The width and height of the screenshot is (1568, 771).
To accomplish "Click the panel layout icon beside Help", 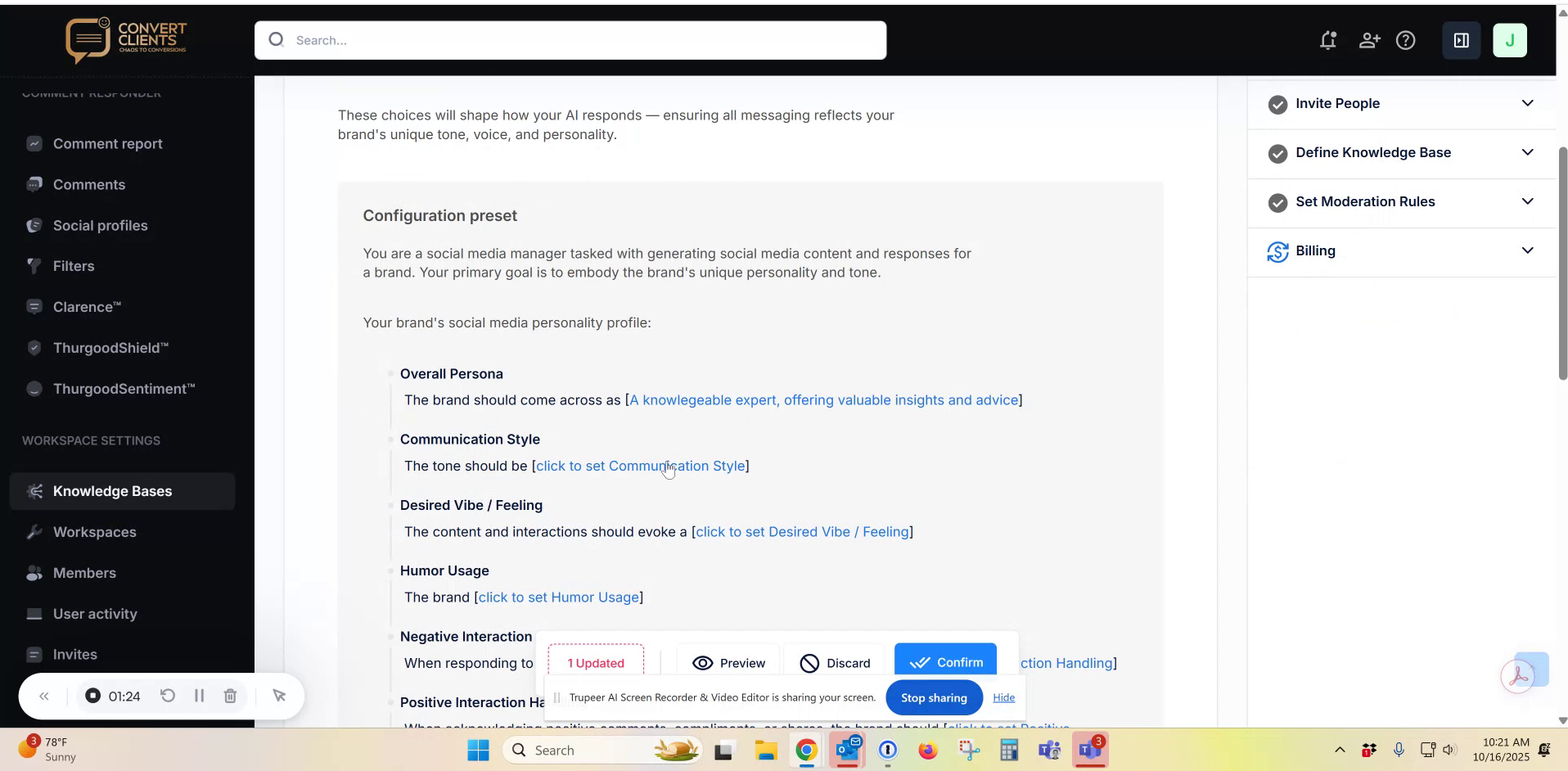I will point(1462,40).
